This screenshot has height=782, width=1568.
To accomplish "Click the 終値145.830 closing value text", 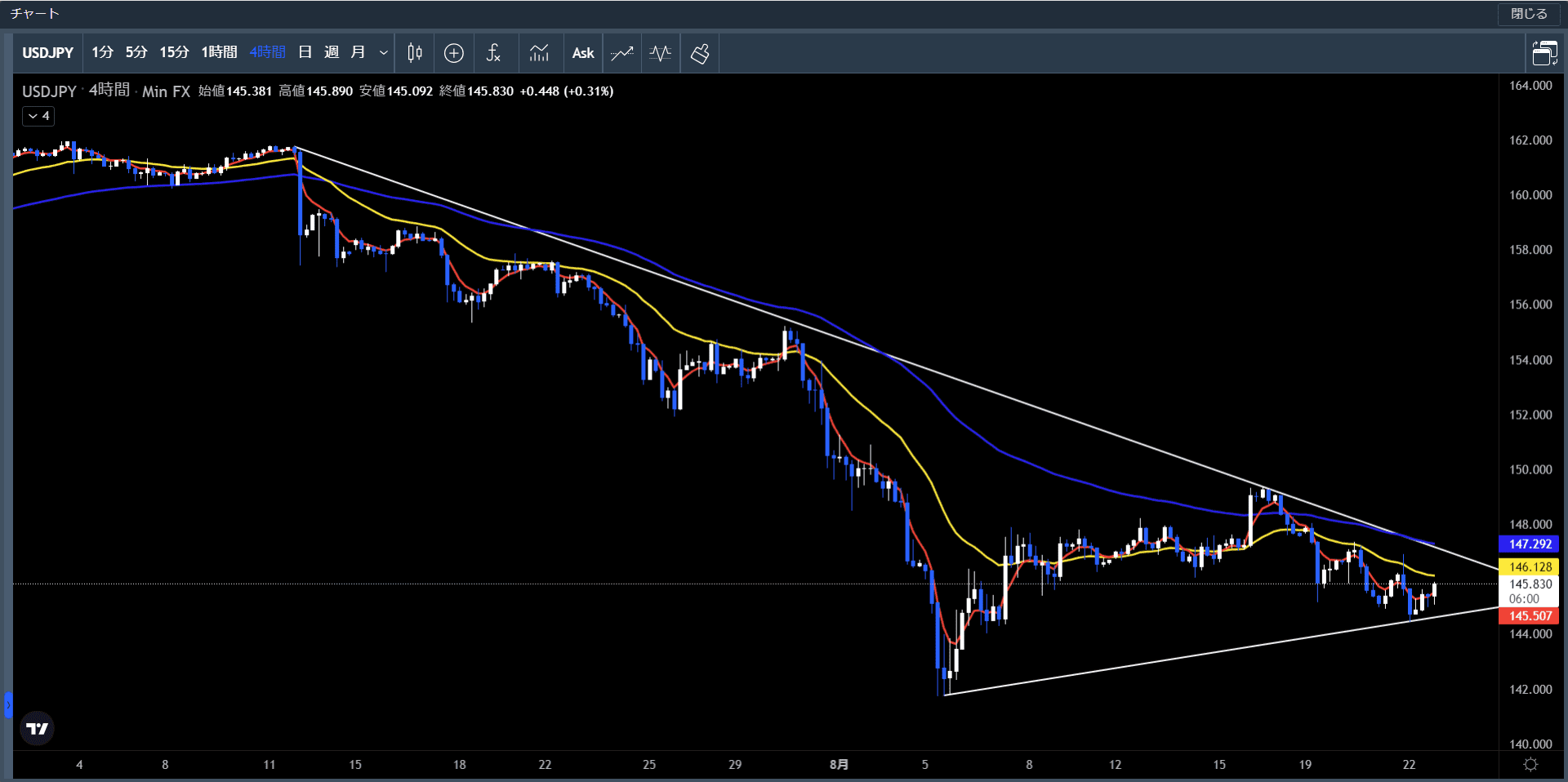I will 477,91.
